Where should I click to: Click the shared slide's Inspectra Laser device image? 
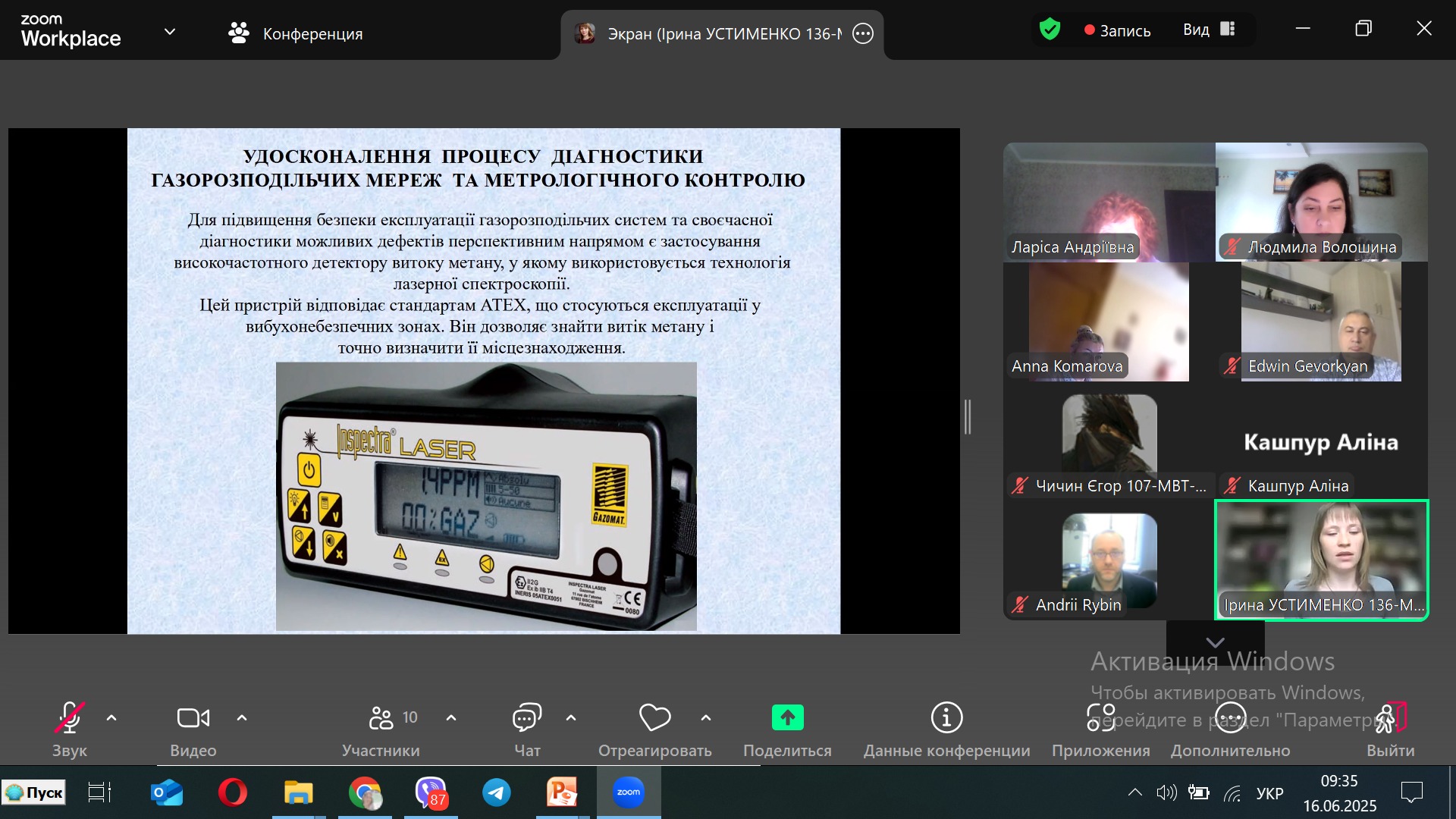click(x=486, y=497)
